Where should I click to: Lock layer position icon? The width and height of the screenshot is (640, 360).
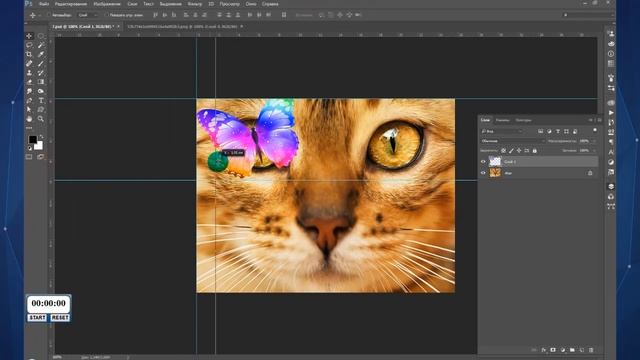pos(519,151)
